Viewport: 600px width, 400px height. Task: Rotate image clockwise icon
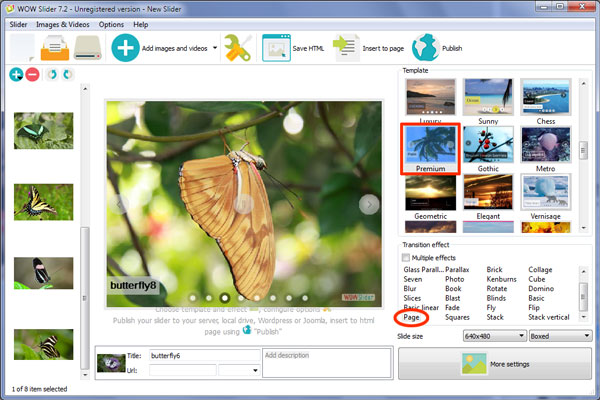(x=67, y=74)
